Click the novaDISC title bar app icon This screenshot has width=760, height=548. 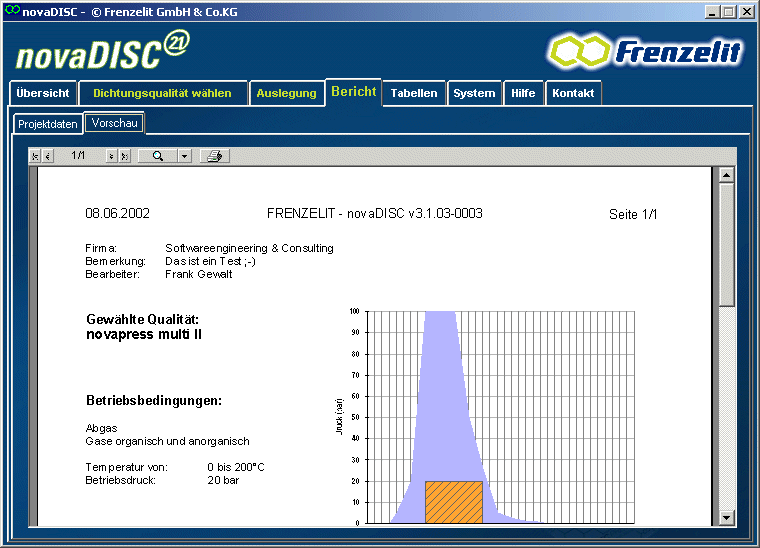[x=11, y=10]
